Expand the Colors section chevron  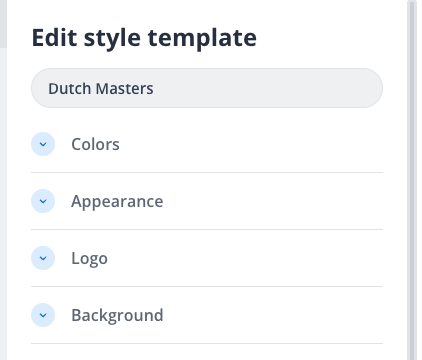(43, 144)
